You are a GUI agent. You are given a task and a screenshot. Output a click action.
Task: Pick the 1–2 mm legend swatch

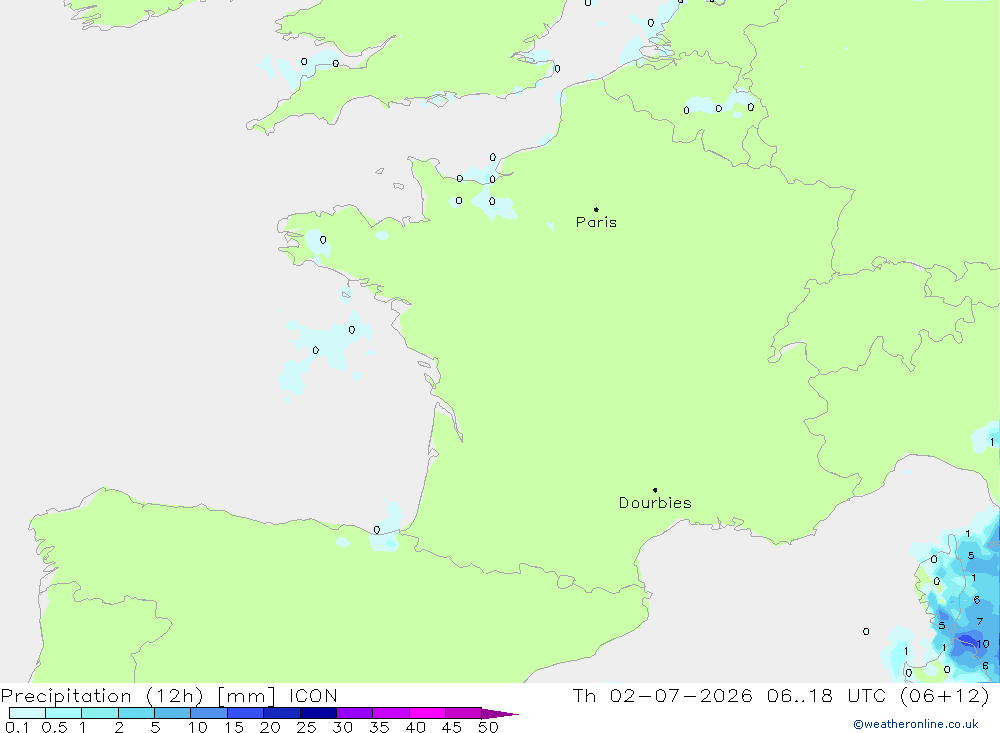click(100, 713)
